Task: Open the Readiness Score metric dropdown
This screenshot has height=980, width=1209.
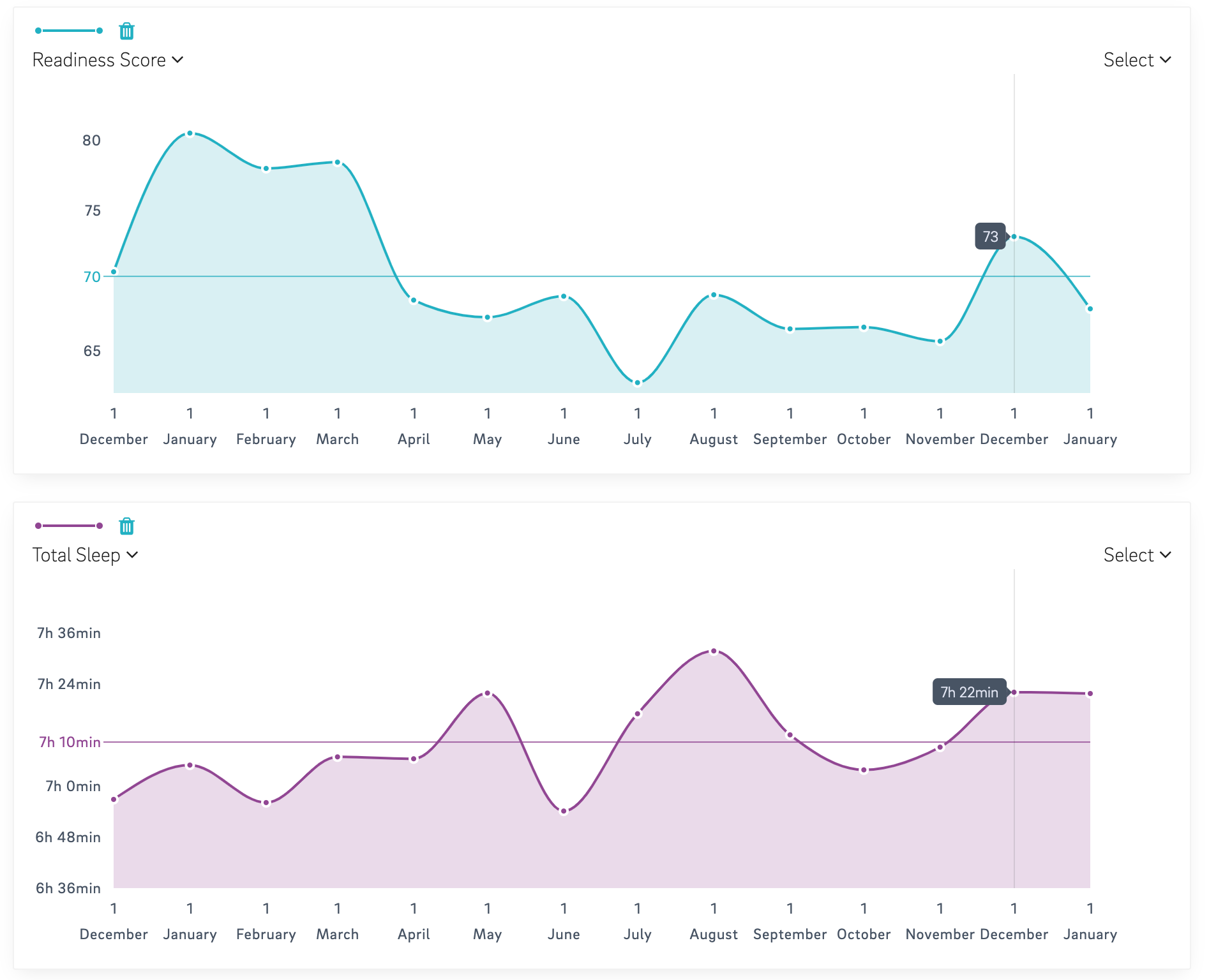Action: pyautogui.click(x=108, y=60)
